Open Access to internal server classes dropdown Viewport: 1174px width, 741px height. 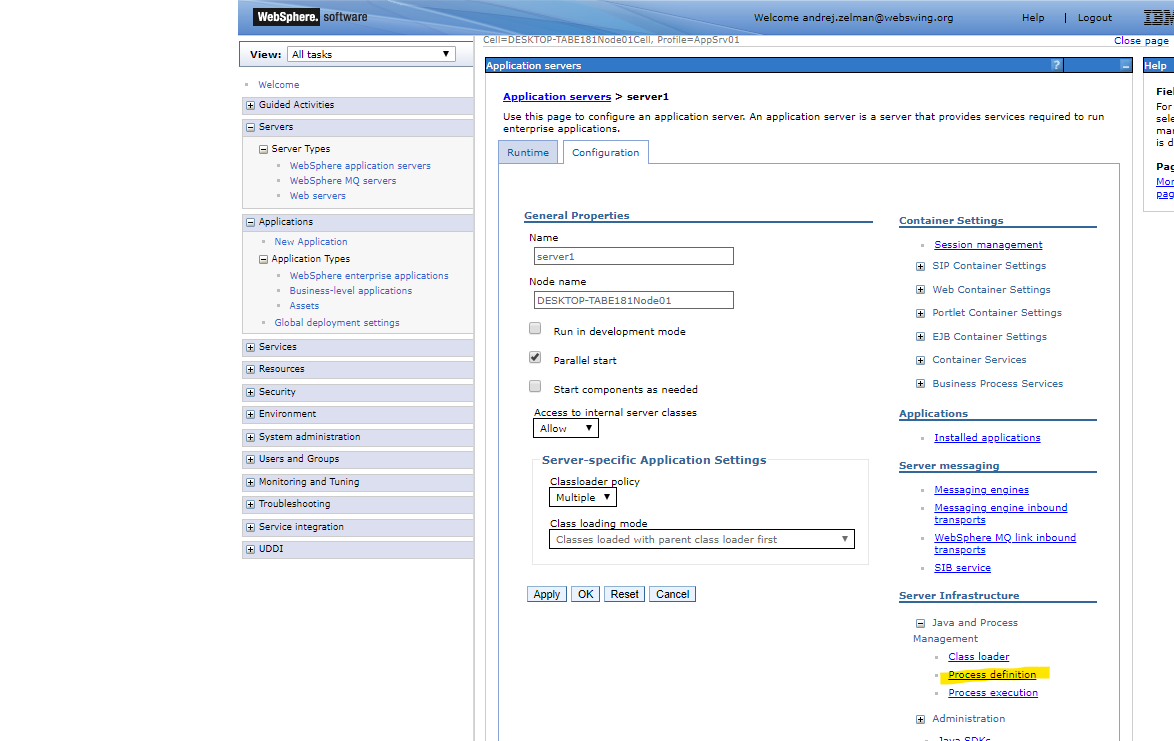click(x=566, y=428)
